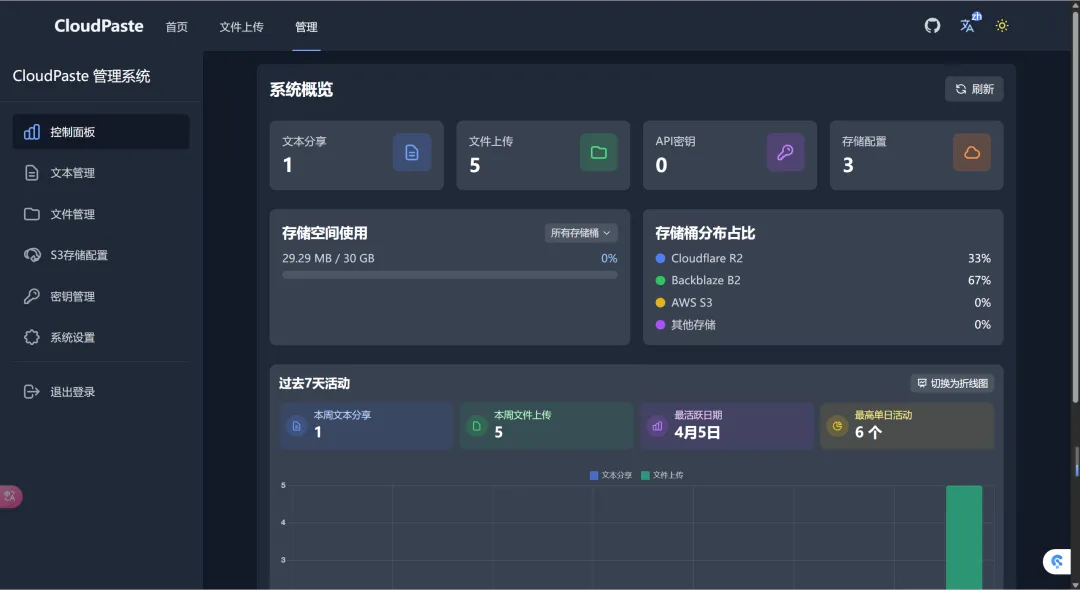Click the text share document icon
The width and height of the screenshot is (1080, 590).
[x=411, y=152]
